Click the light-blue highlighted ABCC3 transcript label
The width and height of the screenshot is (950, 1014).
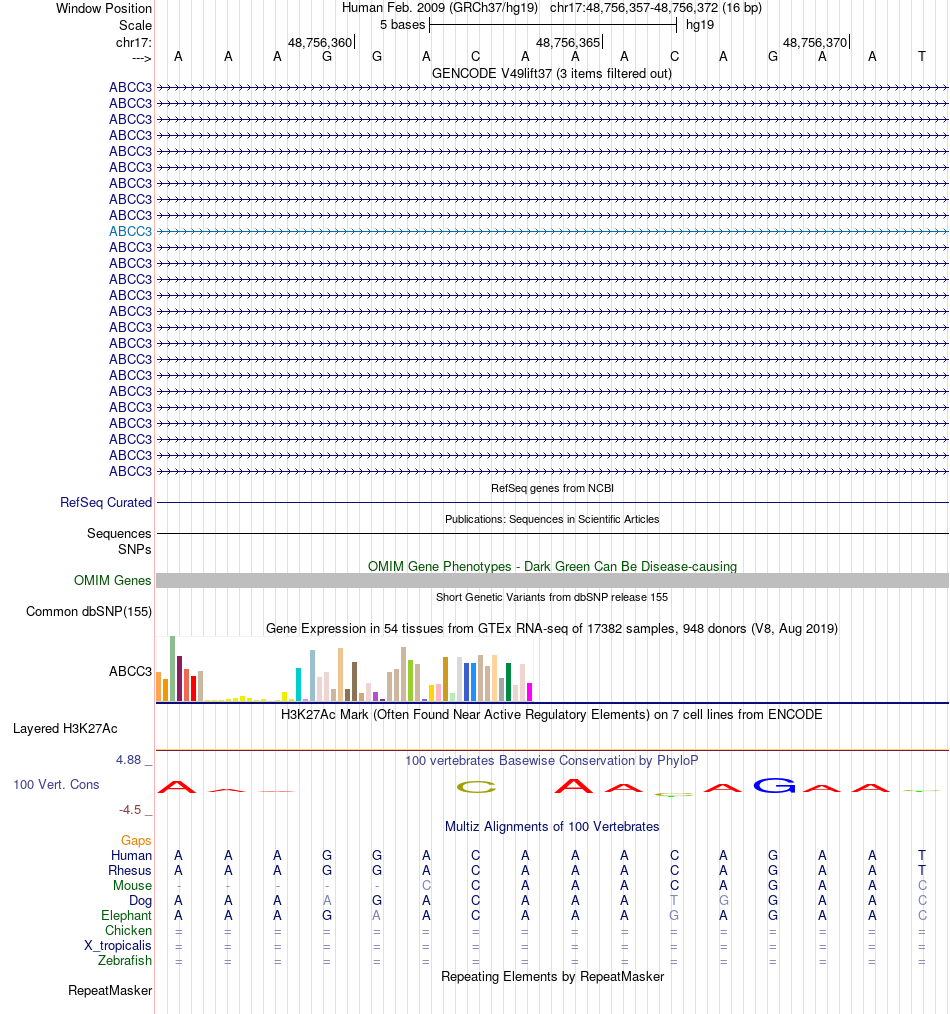[x=130, y=232]
